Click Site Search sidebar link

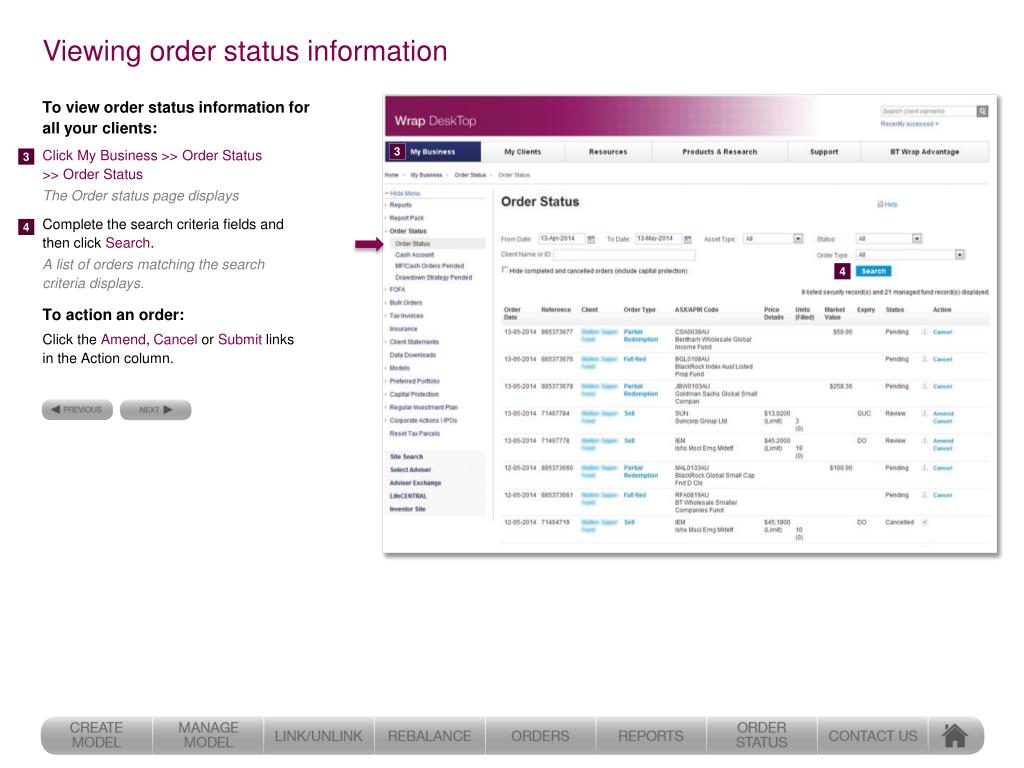tap(406, 456)
